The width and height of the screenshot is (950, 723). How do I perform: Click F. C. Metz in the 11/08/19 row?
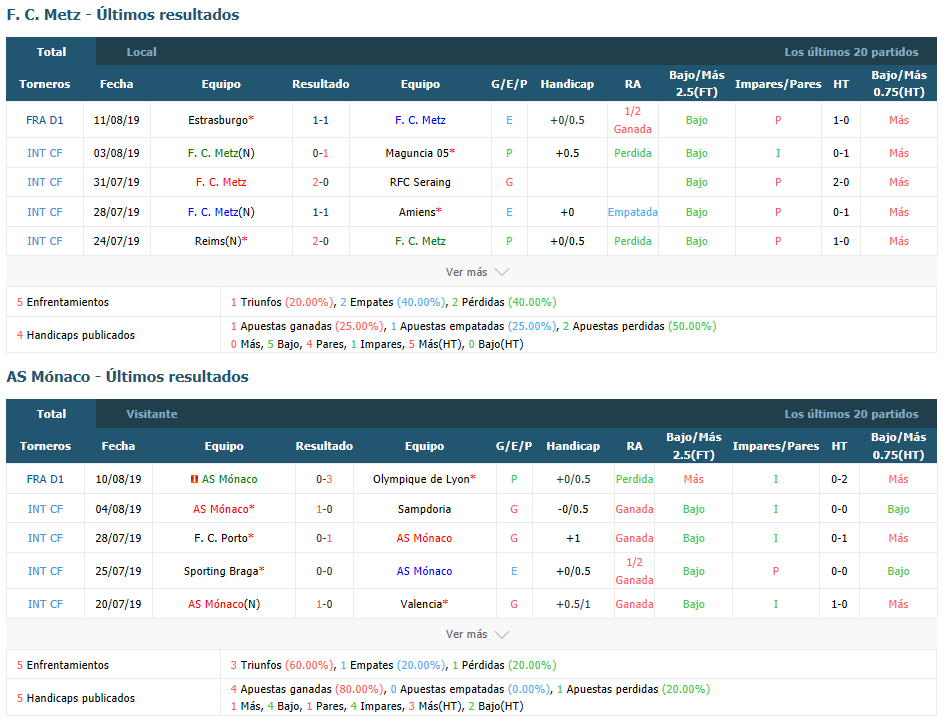pyautogui.click(x=420, y=120)
